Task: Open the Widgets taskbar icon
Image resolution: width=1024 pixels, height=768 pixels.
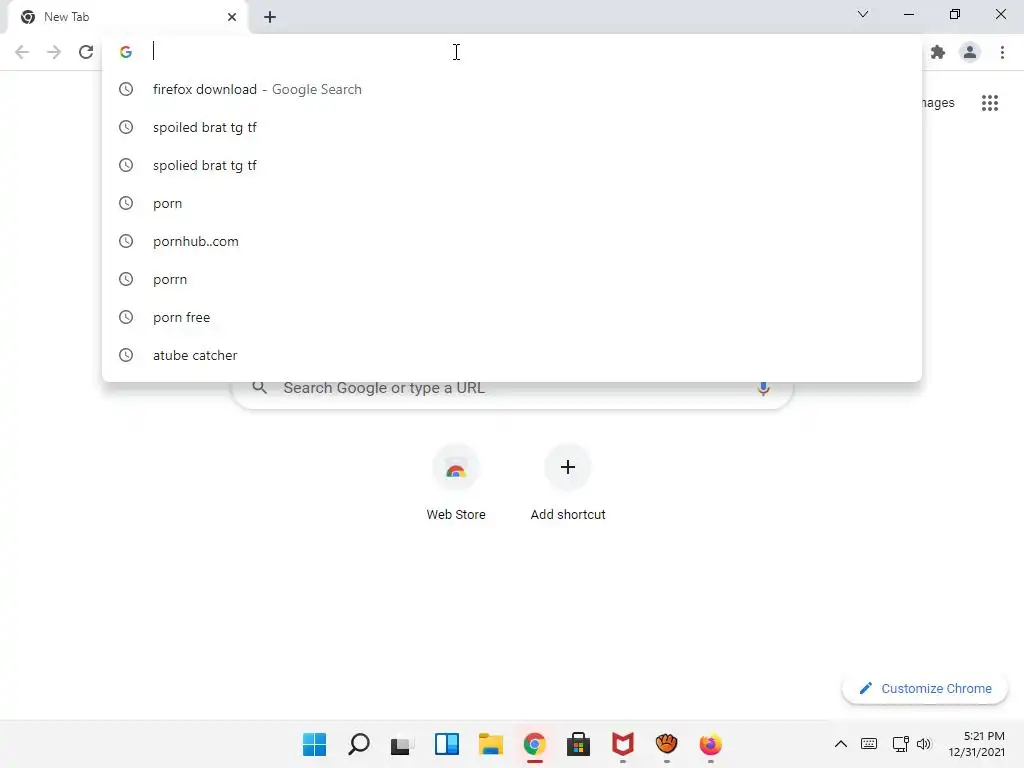Action: click(447, 744)
